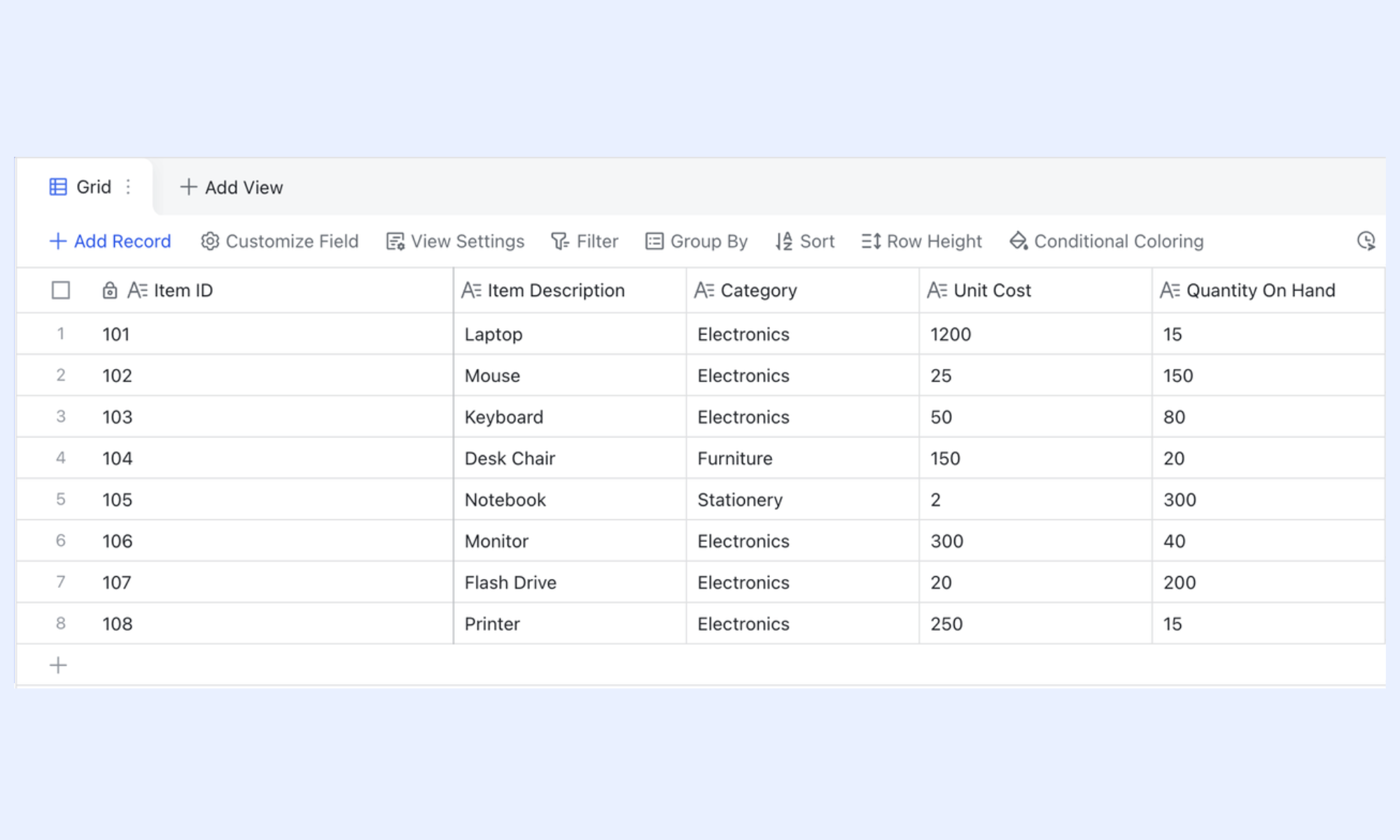The width and height of the screenshot is (1400, 840).
Task: Click the text-type icon of Item Description column
Action: [471, 290]
